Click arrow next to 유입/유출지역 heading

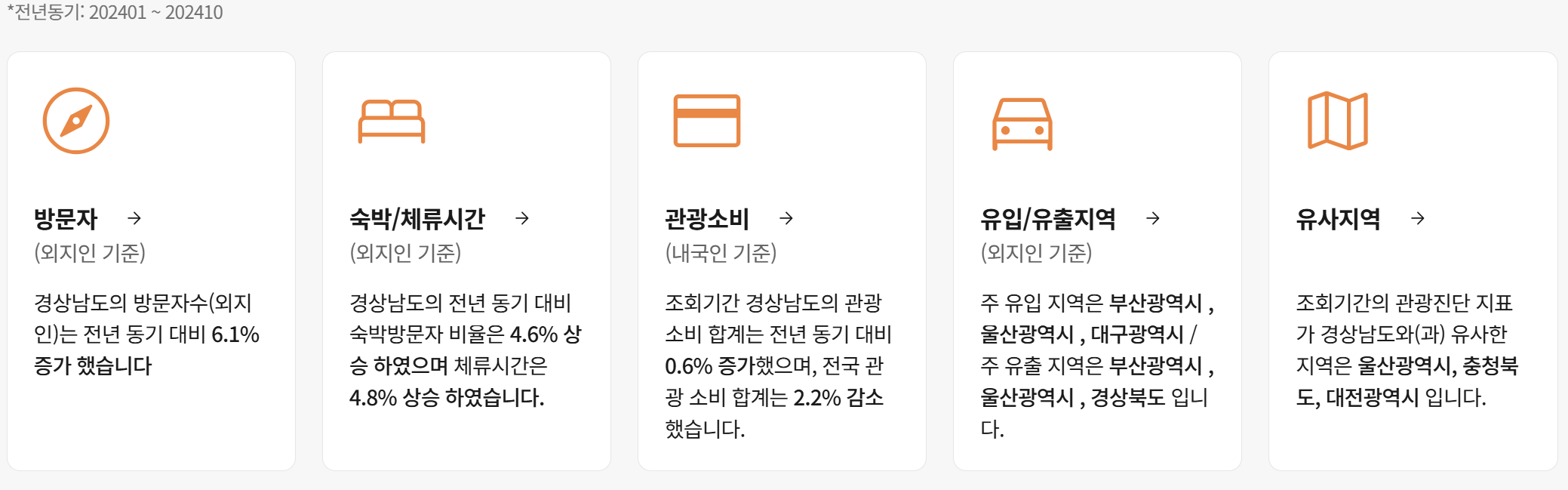click(1153, 219)
